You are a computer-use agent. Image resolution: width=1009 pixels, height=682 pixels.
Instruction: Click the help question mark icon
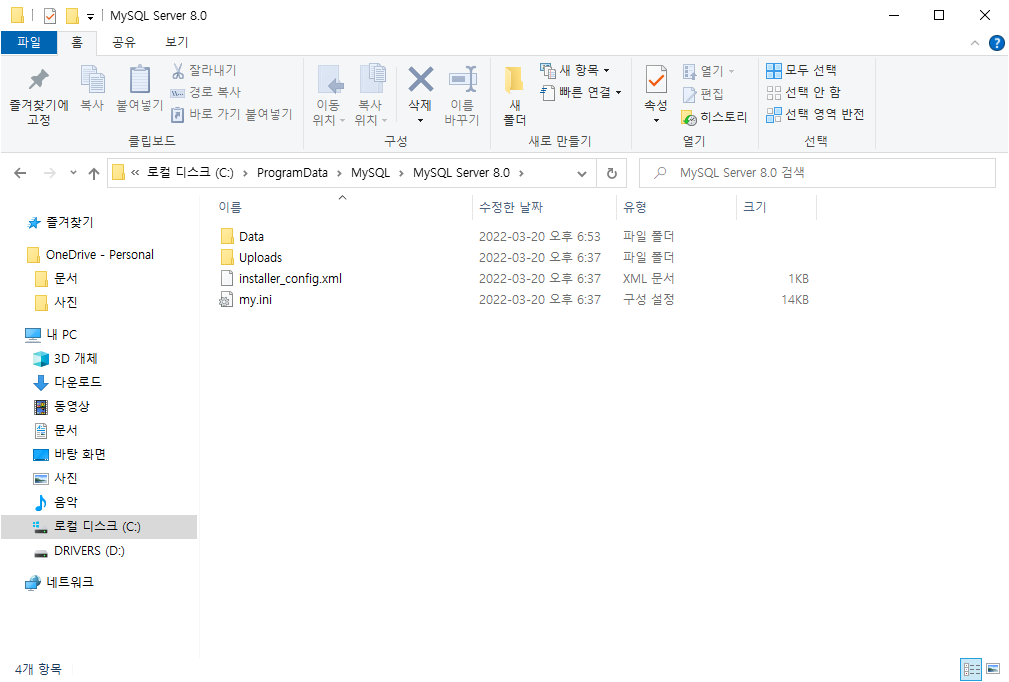coord(996,43)
